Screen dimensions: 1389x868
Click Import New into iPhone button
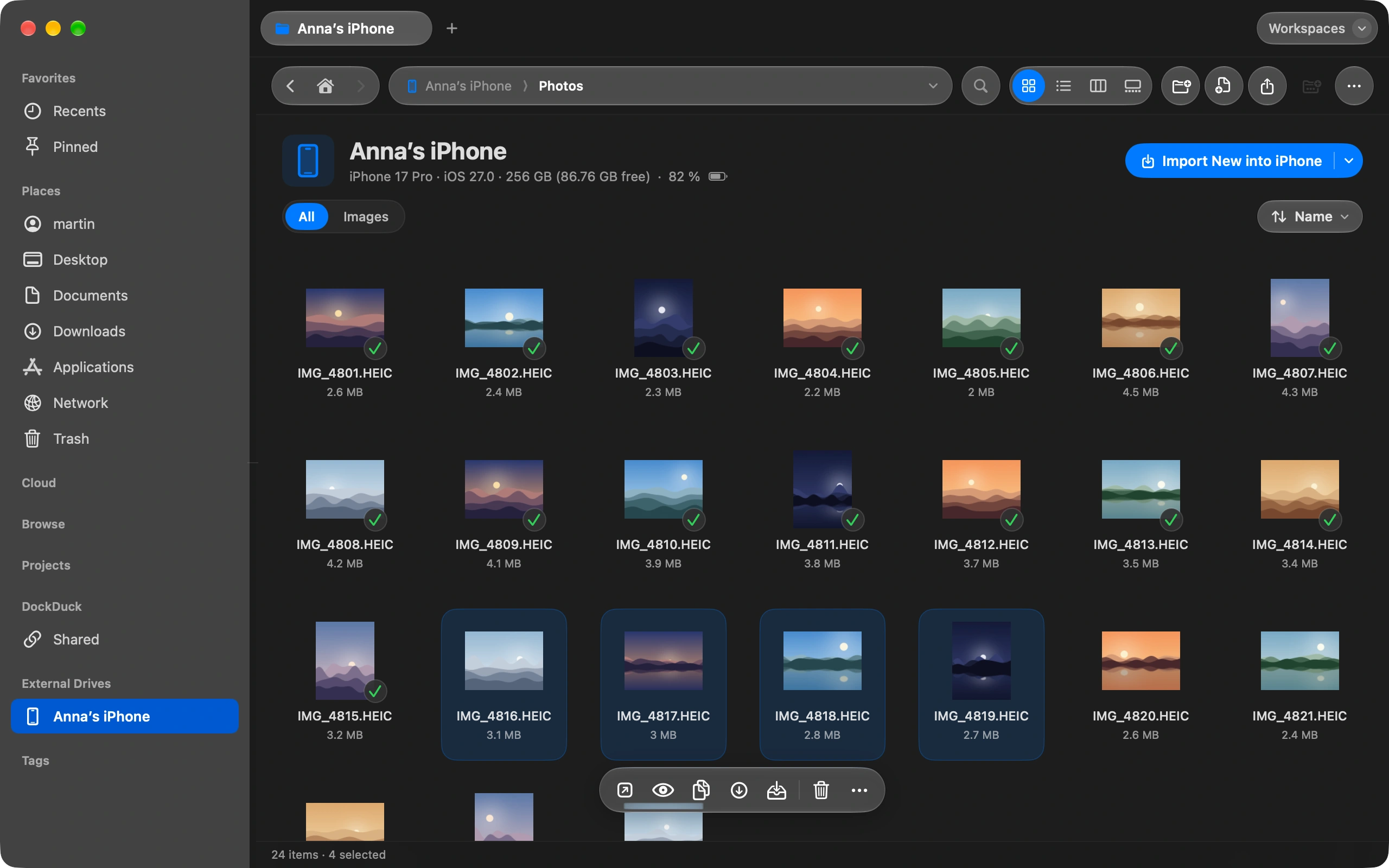point(1231,161)
